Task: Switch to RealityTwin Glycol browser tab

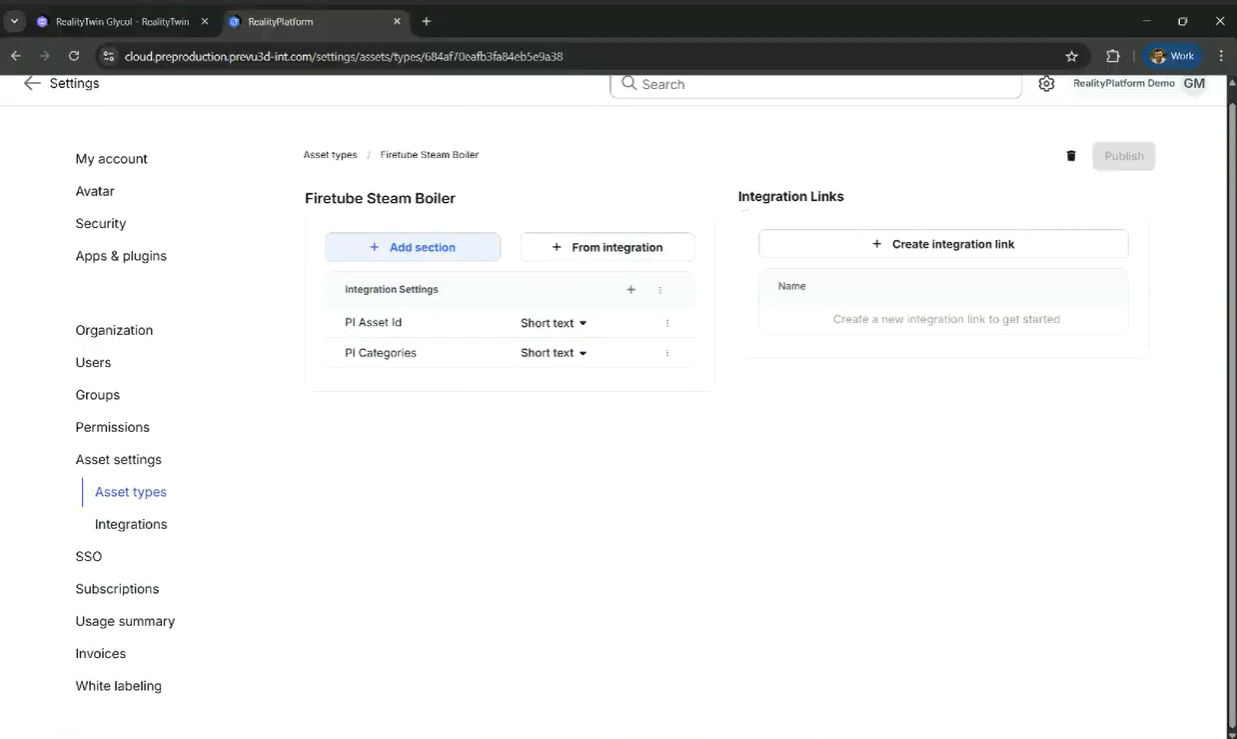Action: click(x=122, y=21)
